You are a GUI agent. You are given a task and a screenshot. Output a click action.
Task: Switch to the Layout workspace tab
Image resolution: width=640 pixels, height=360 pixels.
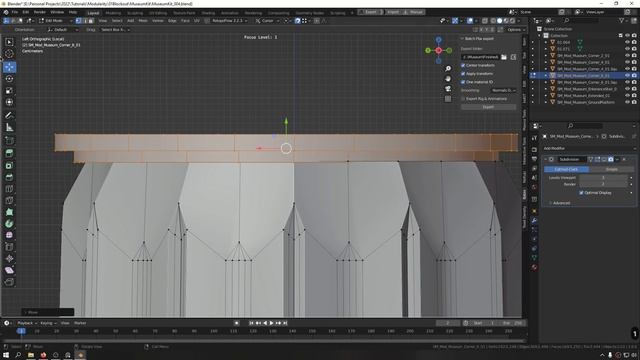(93, 13)
